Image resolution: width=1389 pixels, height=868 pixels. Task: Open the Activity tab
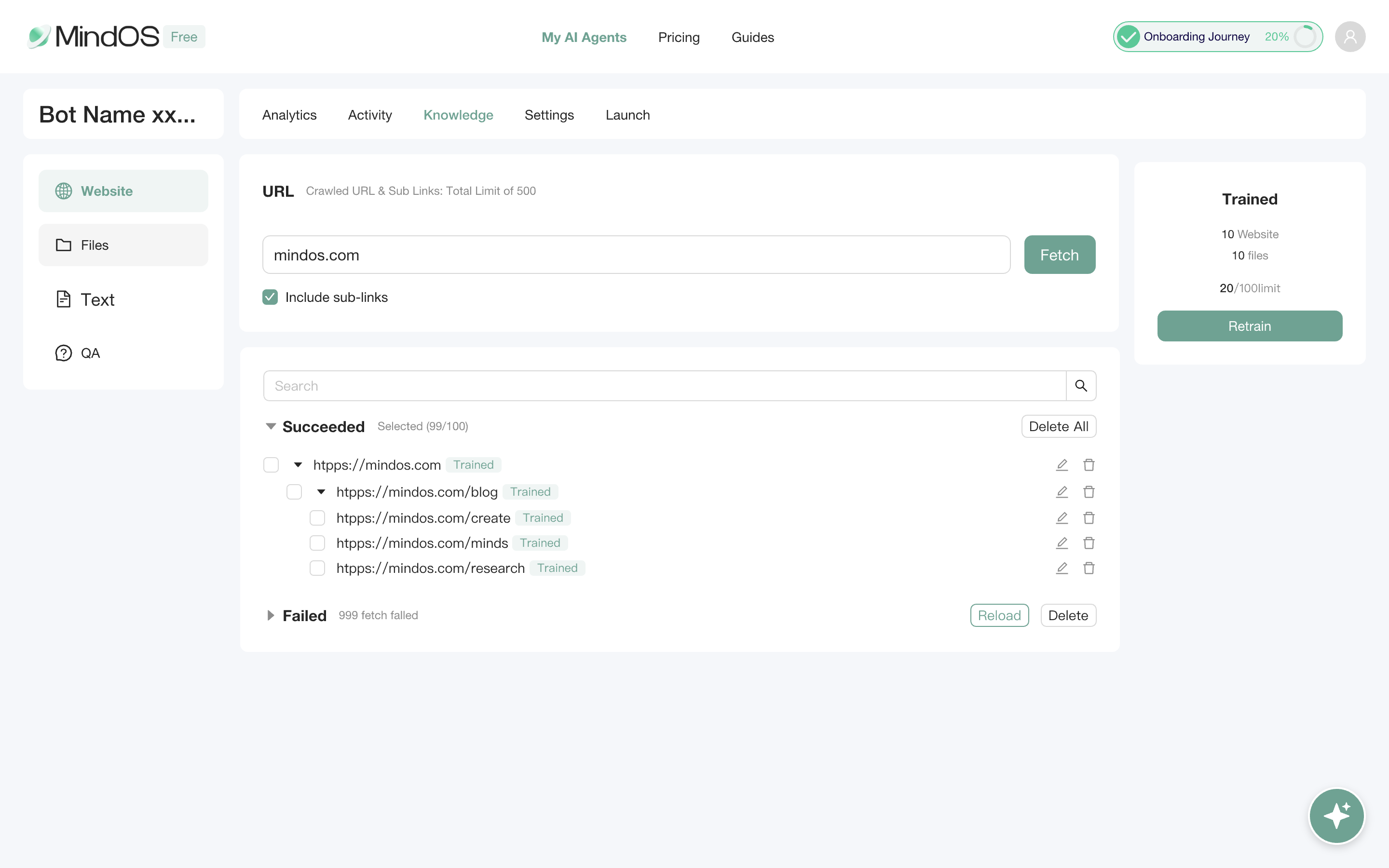[369, 115]
